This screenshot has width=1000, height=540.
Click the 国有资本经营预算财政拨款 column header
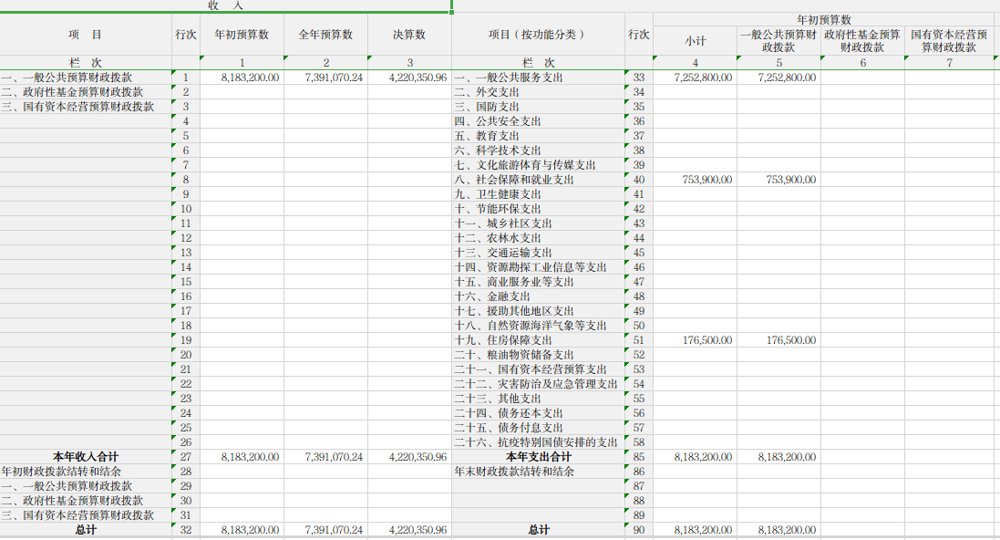949,41
